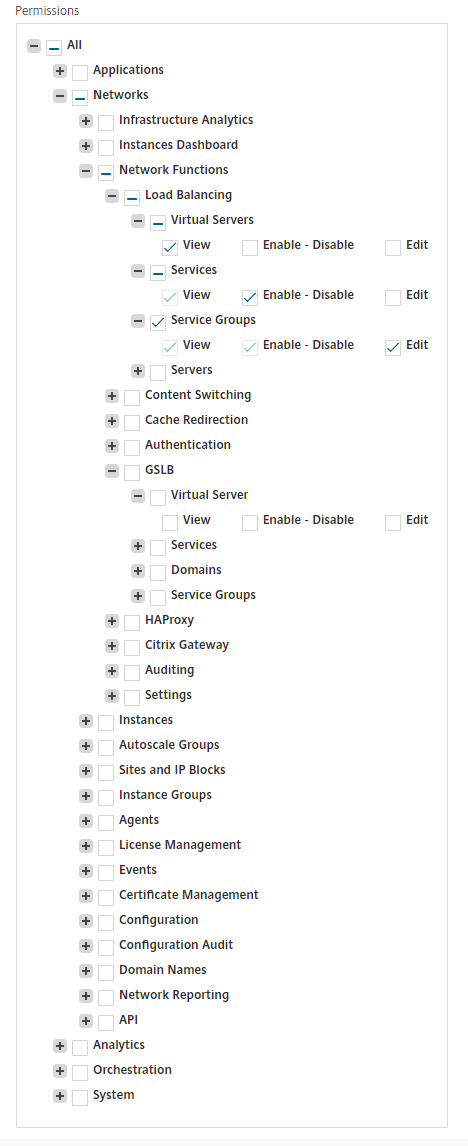Collapse the GSLB node

click(x=112, y=471)
